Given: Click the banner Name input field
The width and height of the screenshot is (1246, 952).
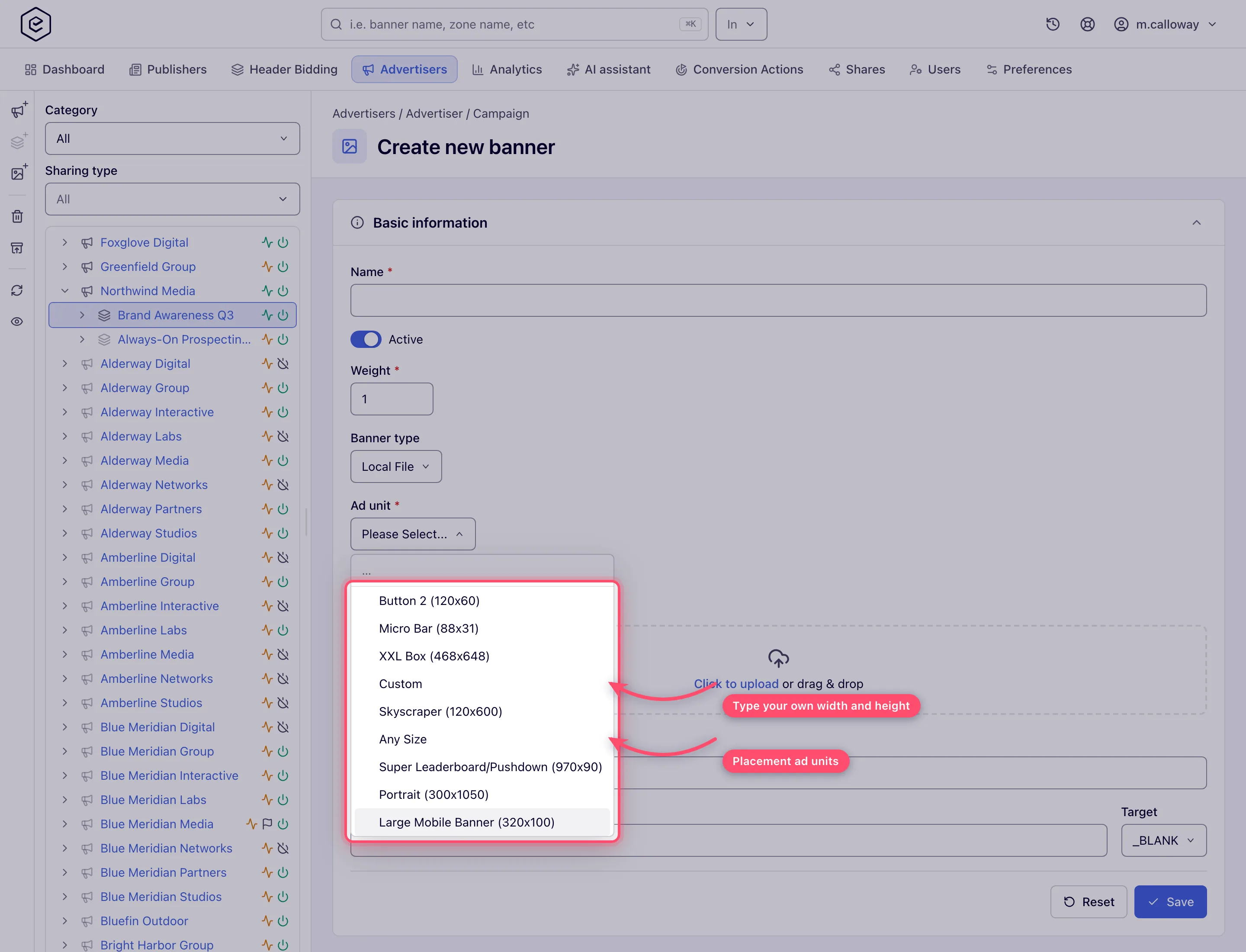Looking at the screenshot, I should (x=779, y=300).
